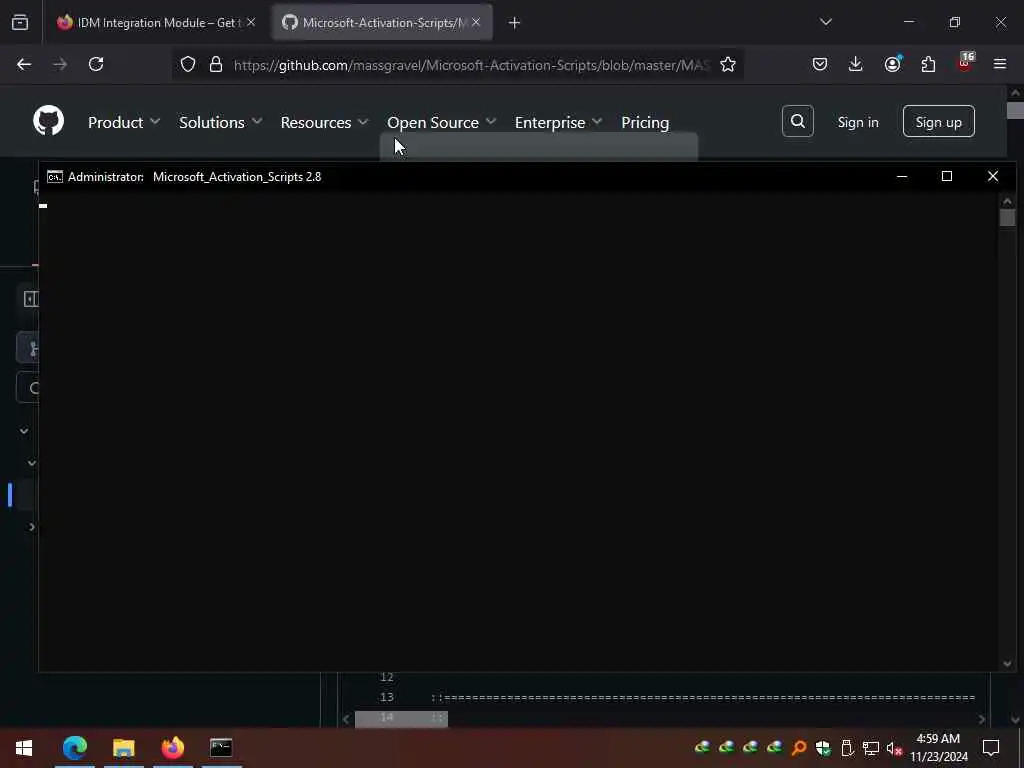Screen dimensions: 1024x768
Task: Close the Microsoft_Activation_Scripts console window
Action: click(x=992, y=176)
